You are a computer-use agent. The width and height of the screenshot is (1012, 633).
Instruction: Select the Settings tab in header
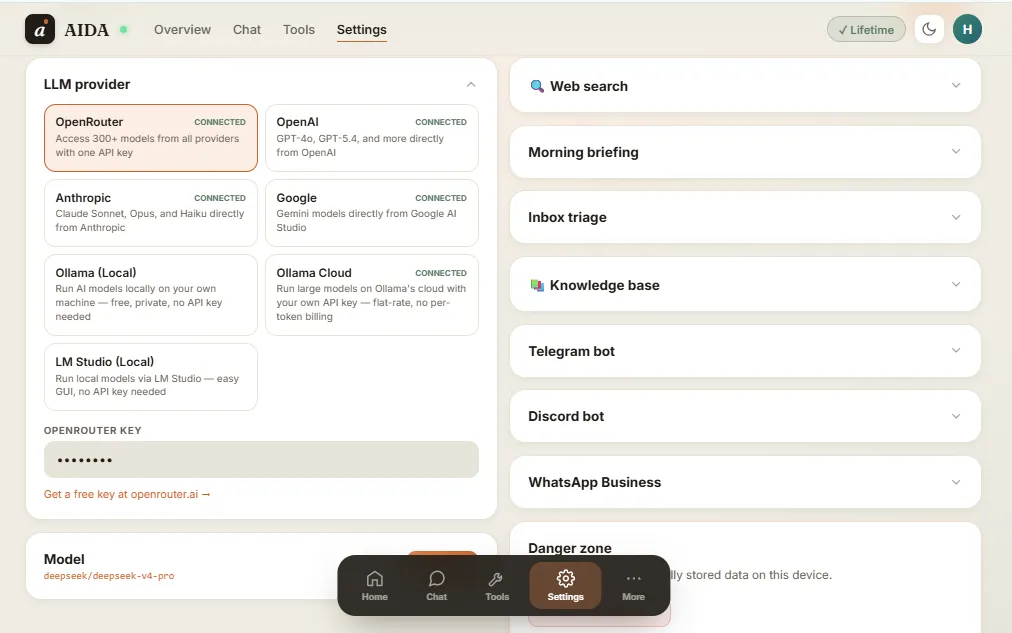[x=361, y=30]
